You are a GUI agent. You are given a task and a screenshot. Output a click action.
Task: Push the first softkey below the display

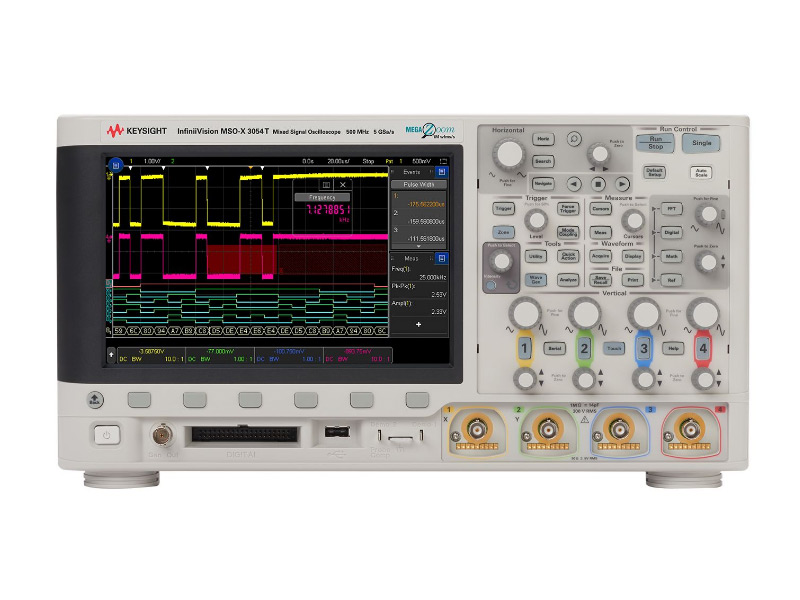coord(139,399)
